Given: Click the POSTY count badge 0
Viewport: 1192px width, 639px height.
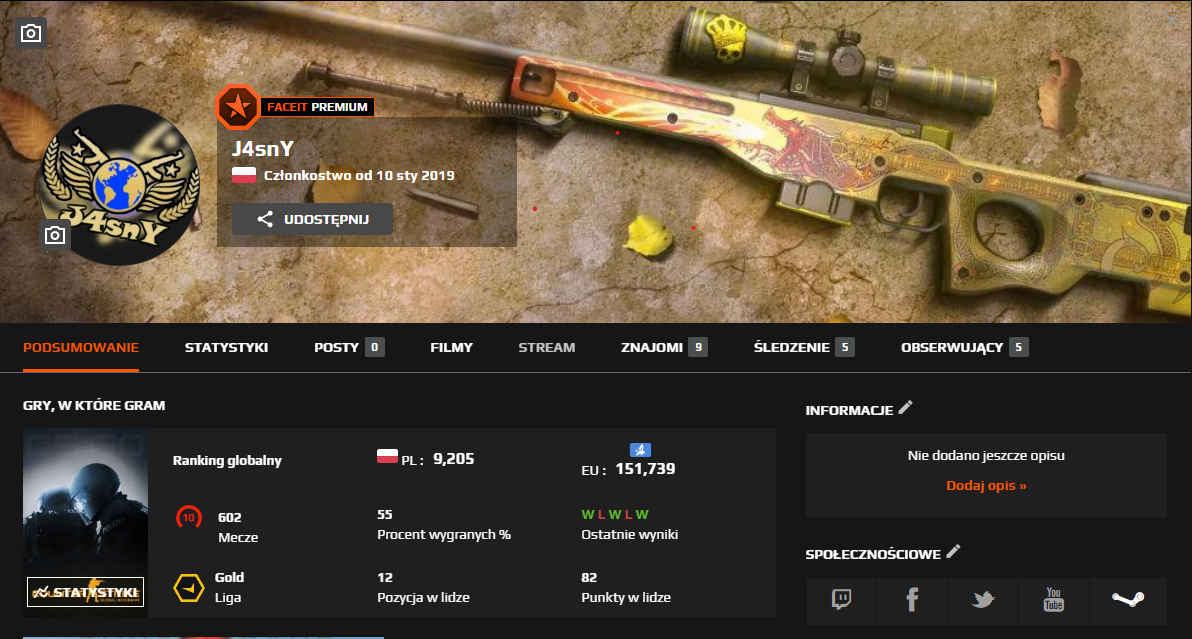Looking at the screenshot, I should click(x=374, y=347).
